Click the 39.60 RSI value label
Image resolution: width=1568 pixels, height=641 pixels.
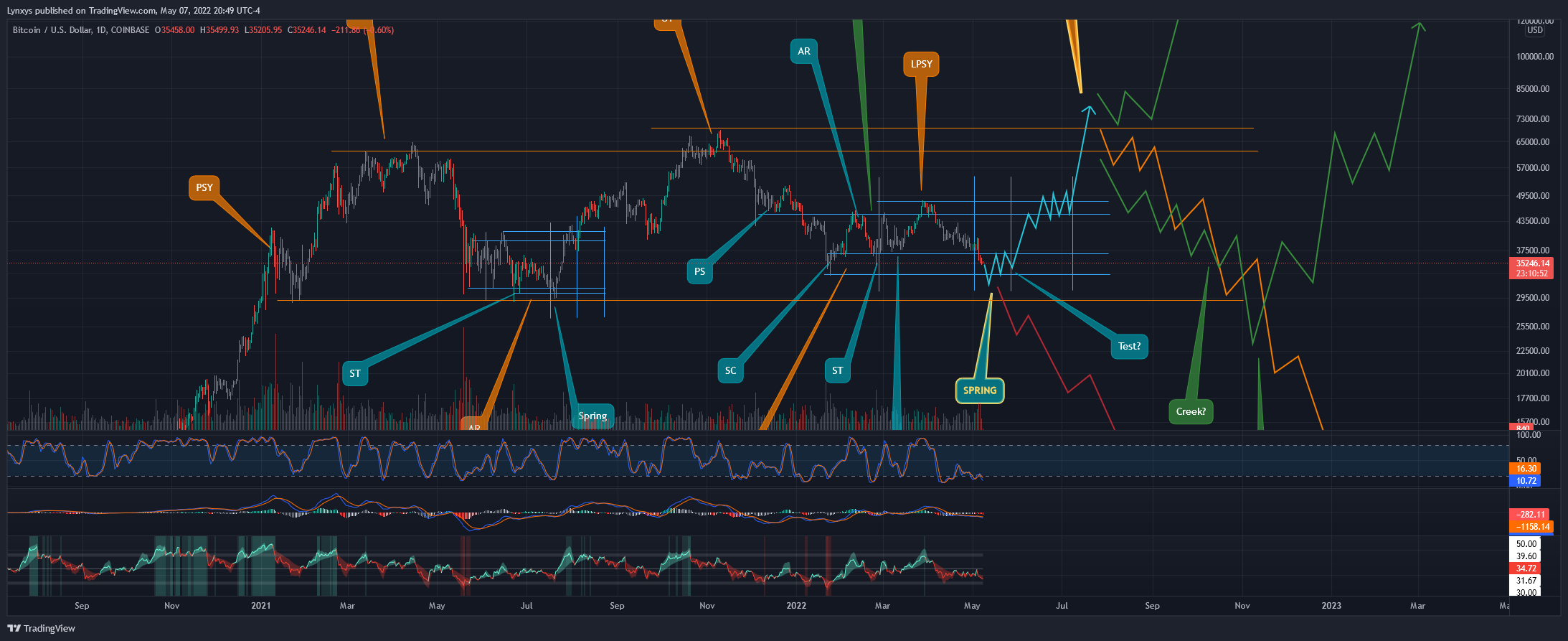pos(1526,556)
